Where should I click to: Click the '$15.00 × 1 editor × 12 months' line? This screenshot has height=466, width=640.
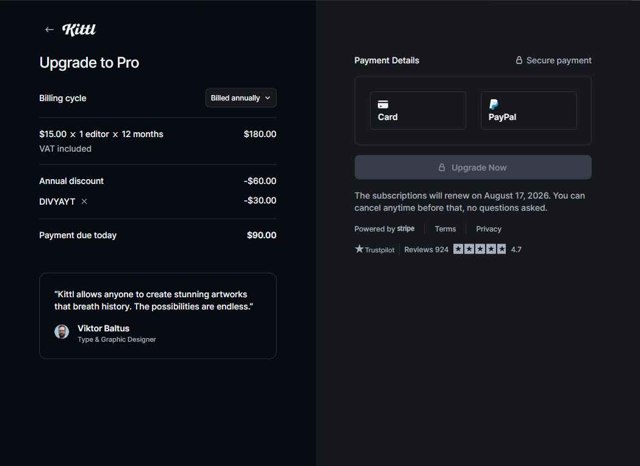[x=101, y=134]
